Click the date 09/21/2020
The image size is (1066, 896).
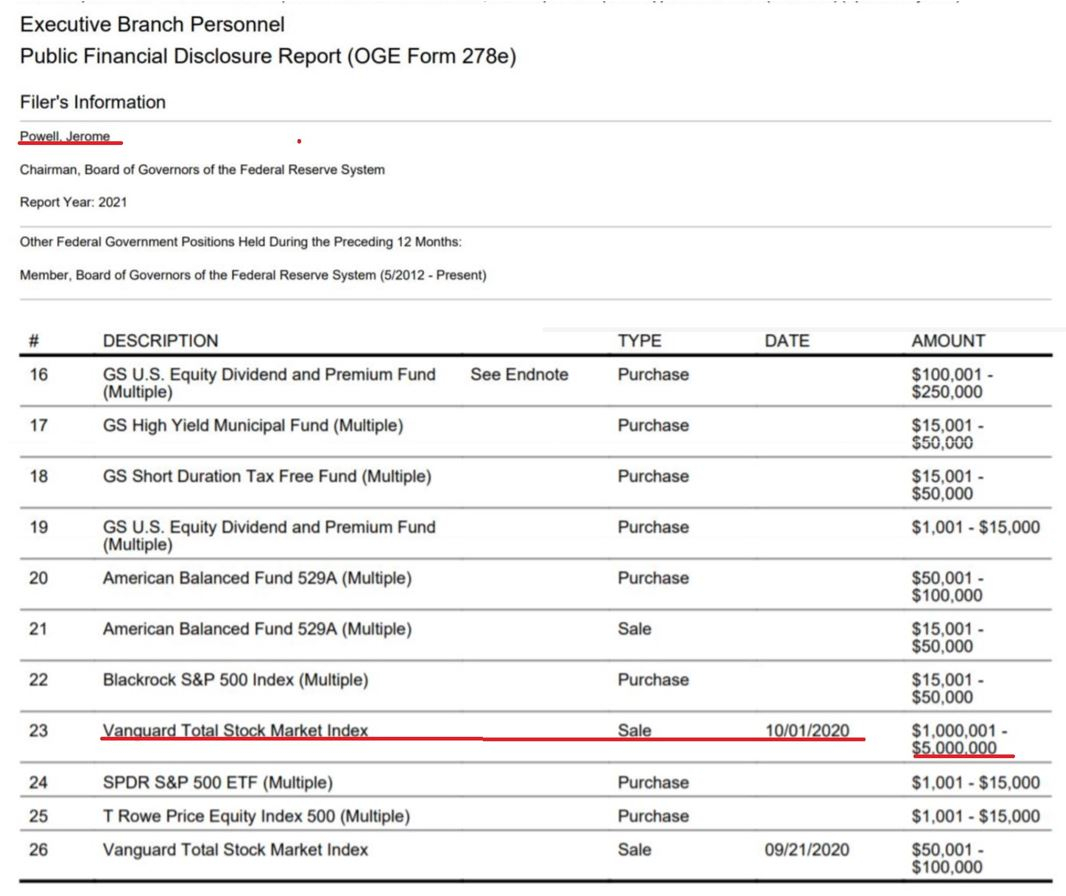[807, 850]
